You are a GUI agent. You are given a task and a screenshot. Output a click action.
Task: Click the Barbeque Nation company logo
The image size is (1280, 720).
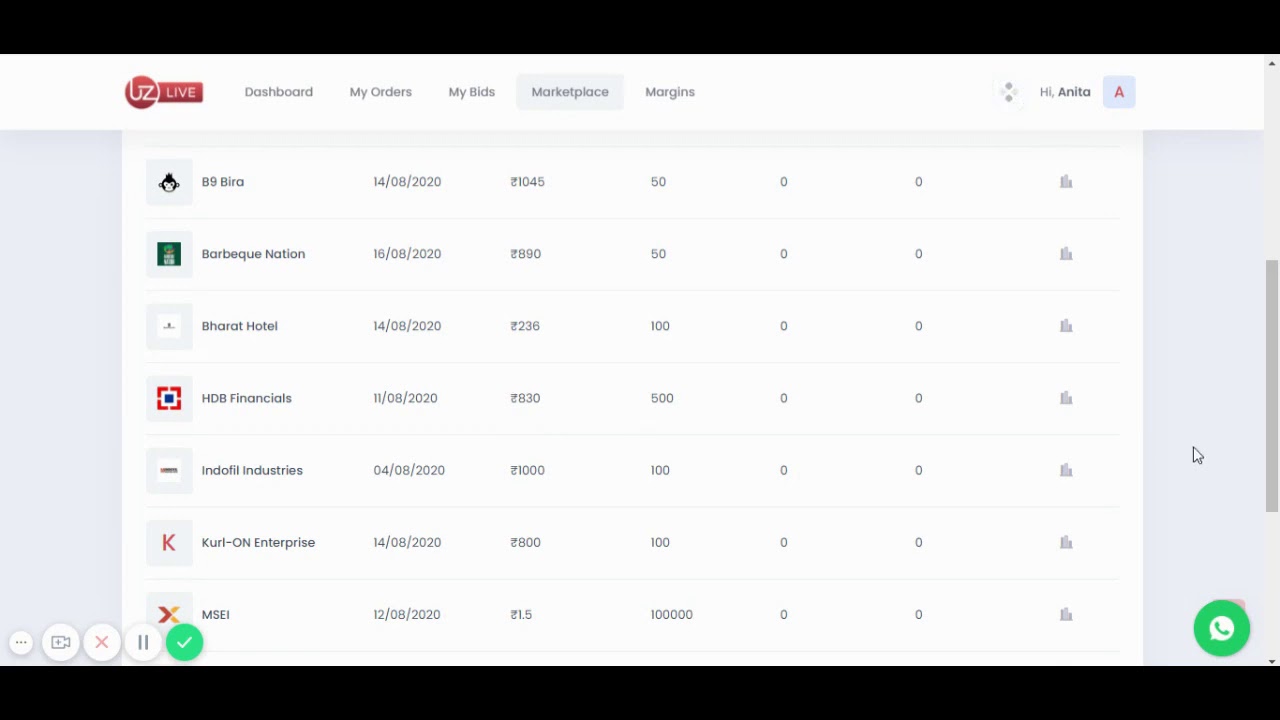169,254
